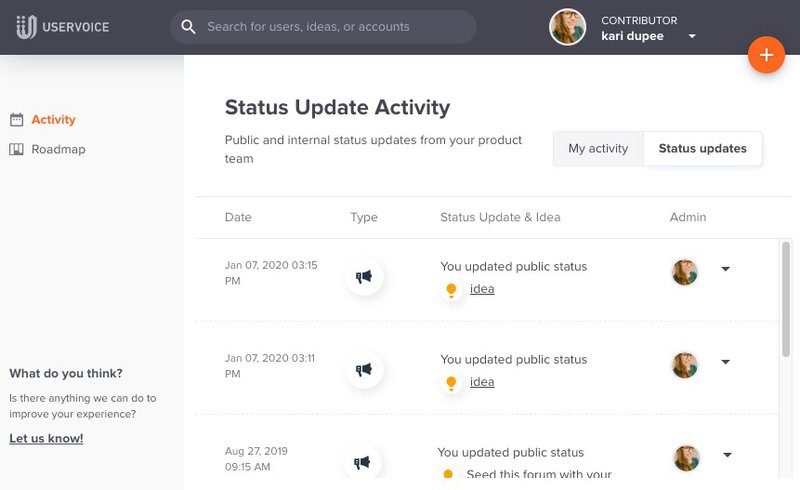
Task: Click lightbulb icon beside first idea link
Action: [x=451, y=290]
